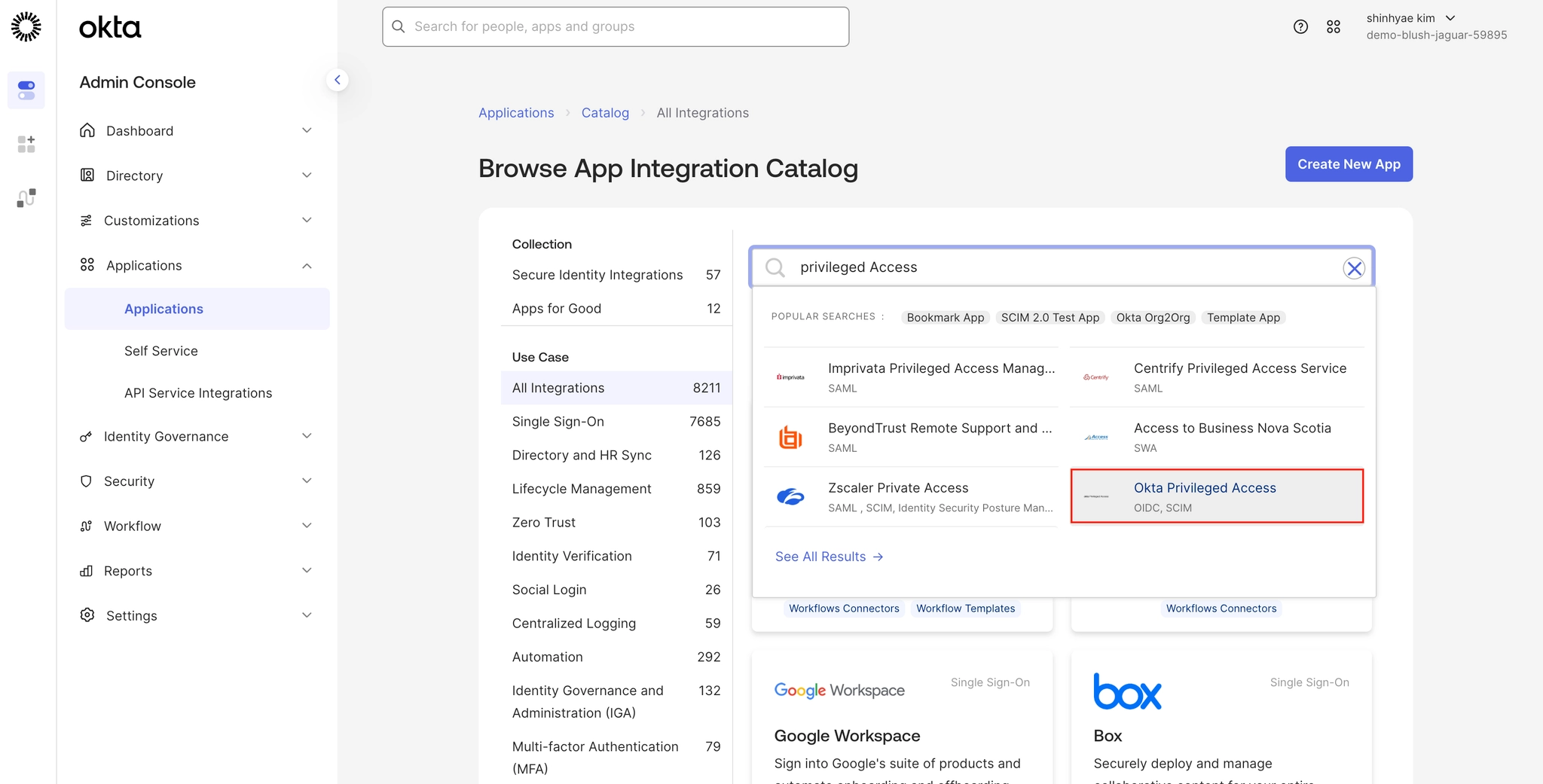
Task: Open the apps grid icon in header
Action: pos(1334,27)
